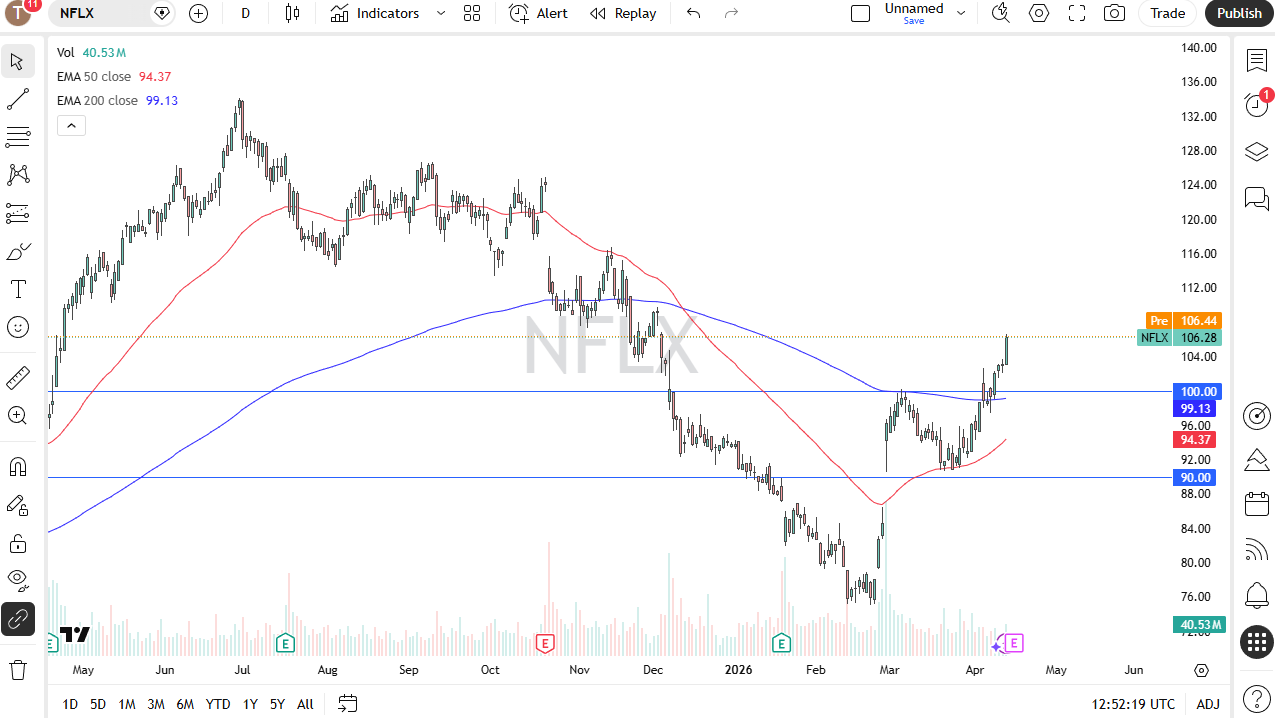Open the economic calendar panel
The height and width of the screenshot is (718, 1275).
click(x=1257, y=504)
